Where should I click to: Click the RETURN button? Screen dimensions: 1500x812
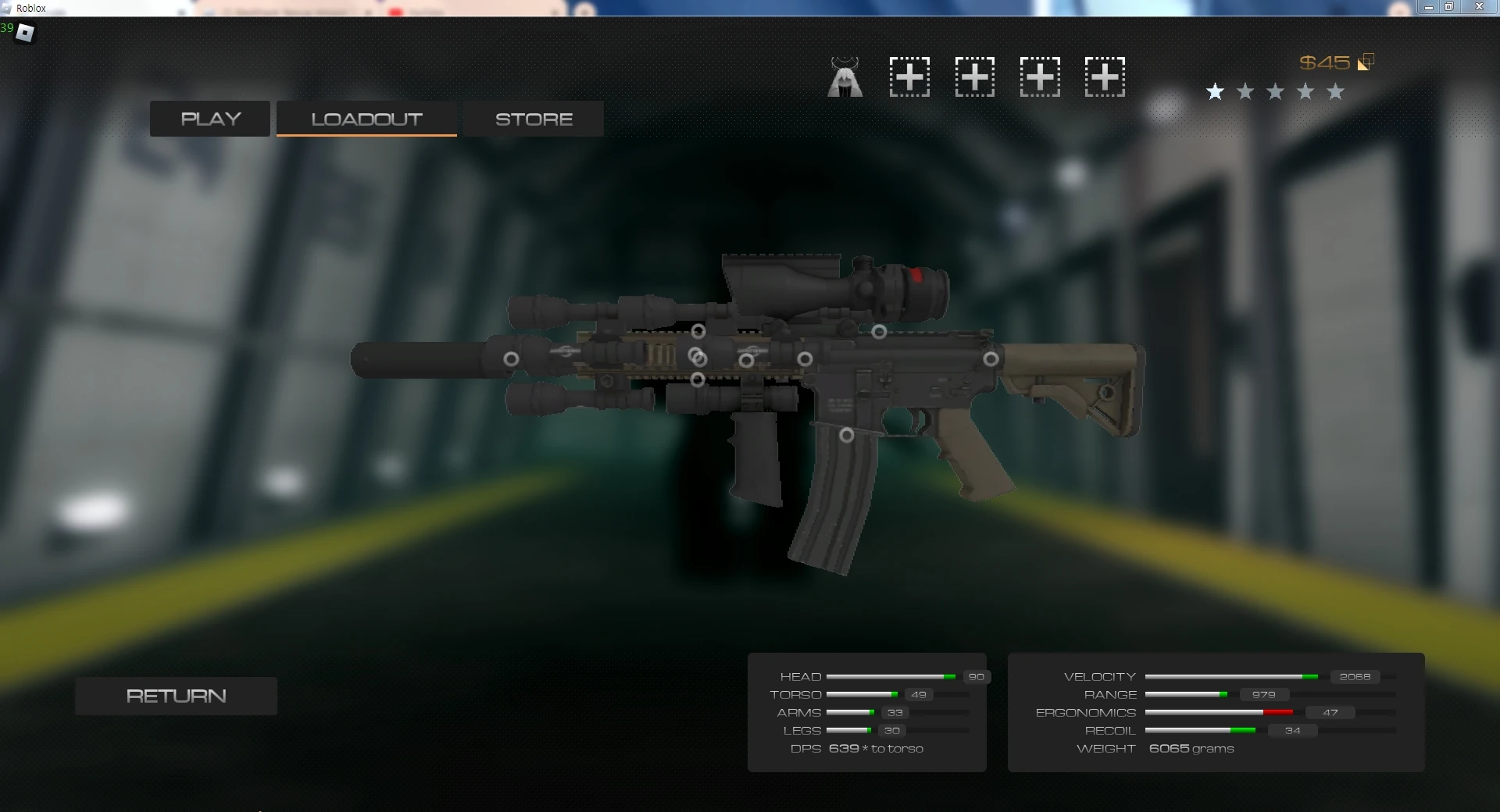176,696
